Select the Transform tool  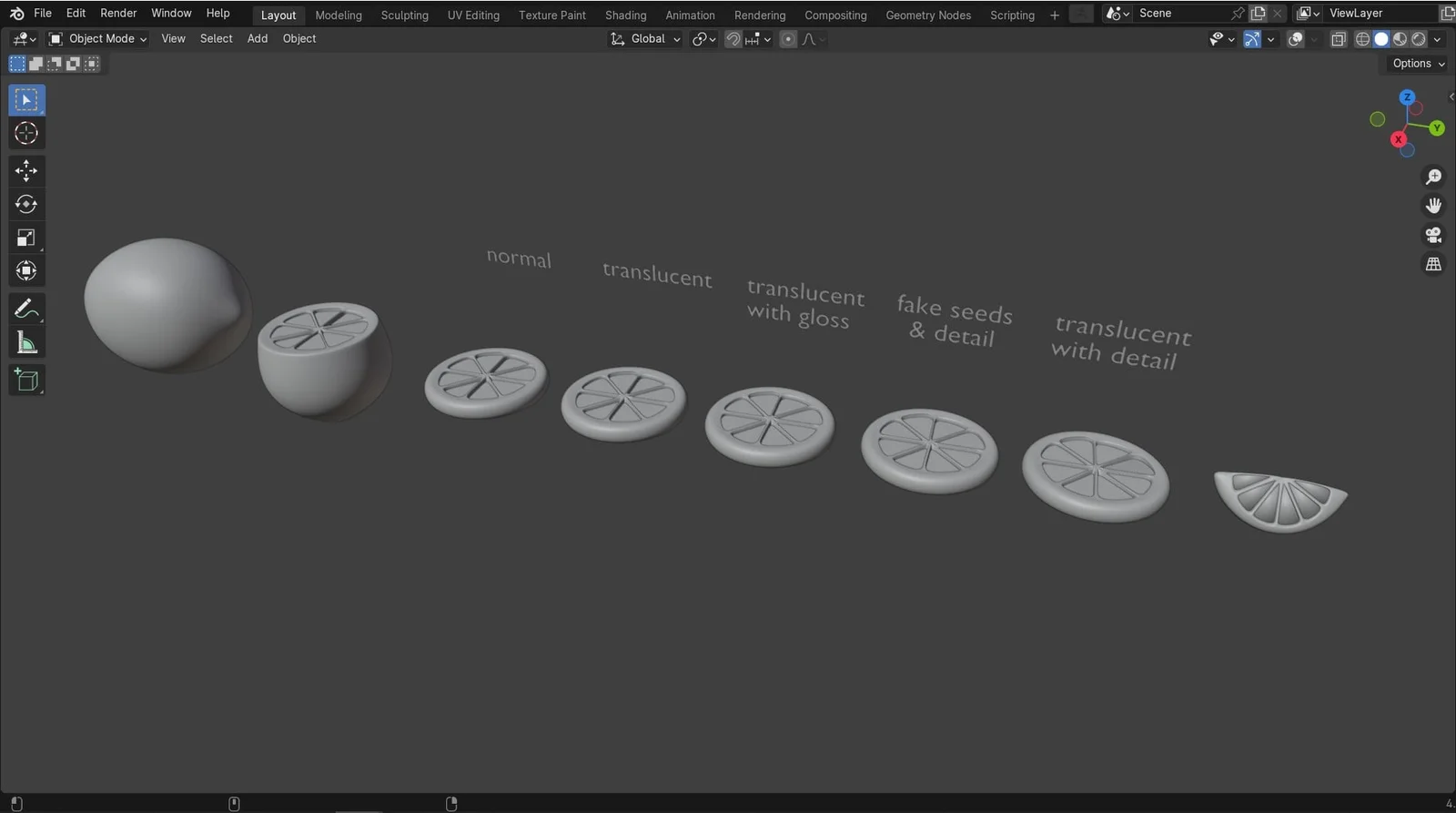click(x=26, y=271)
